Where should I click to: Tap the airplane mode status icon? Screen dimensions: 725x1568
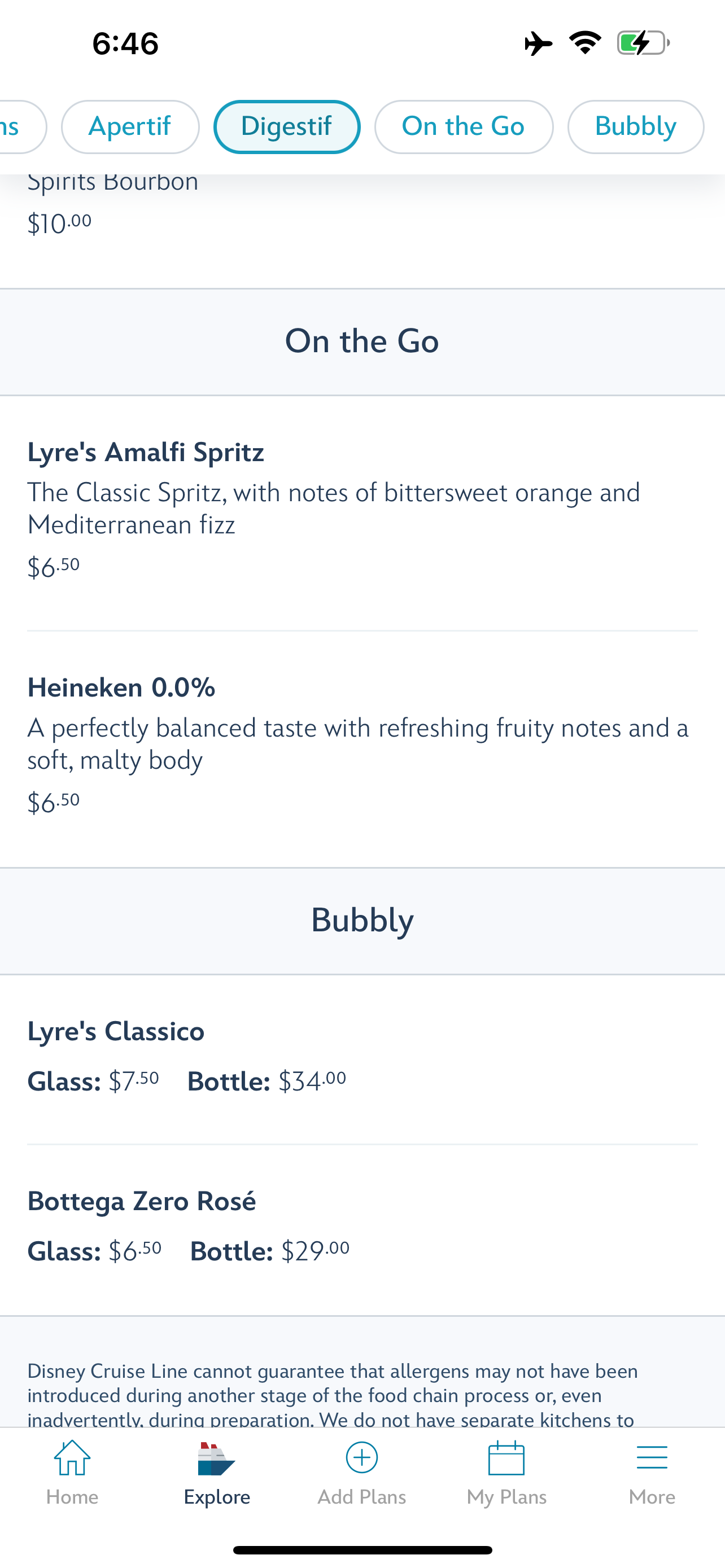coord(538,43)
